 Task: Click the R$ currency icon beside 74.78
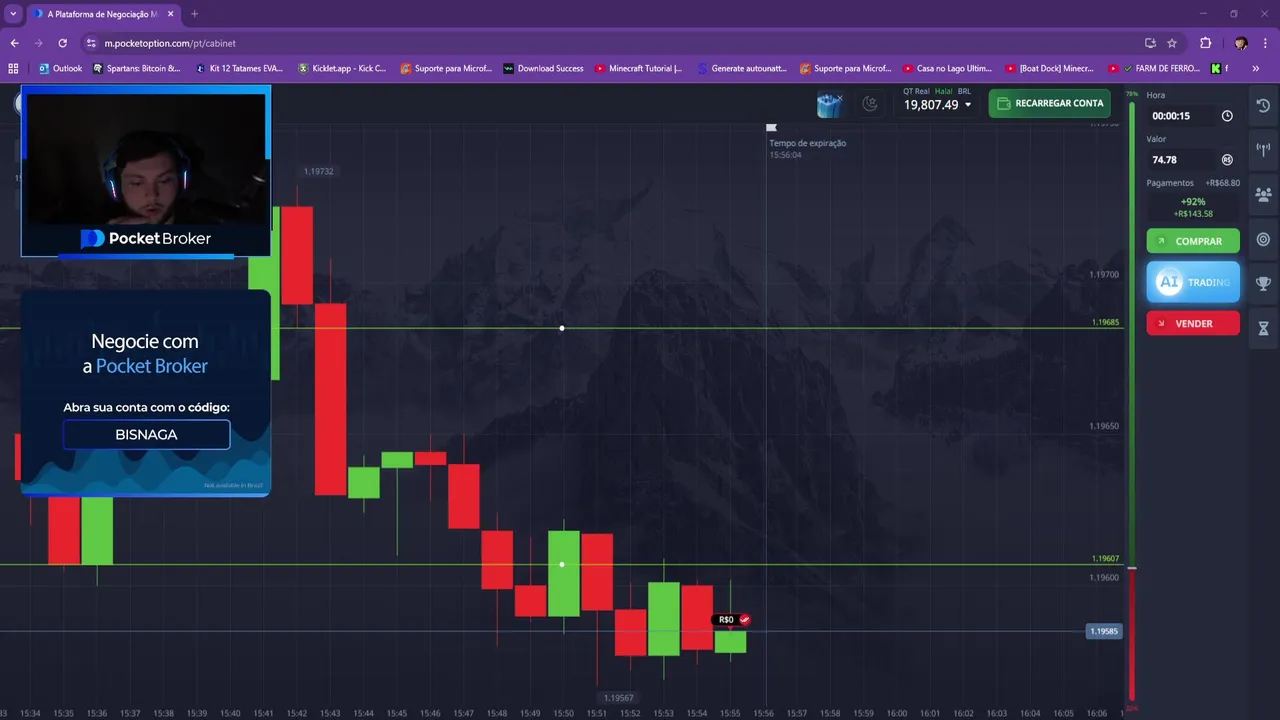click(x=1227, y=160)
